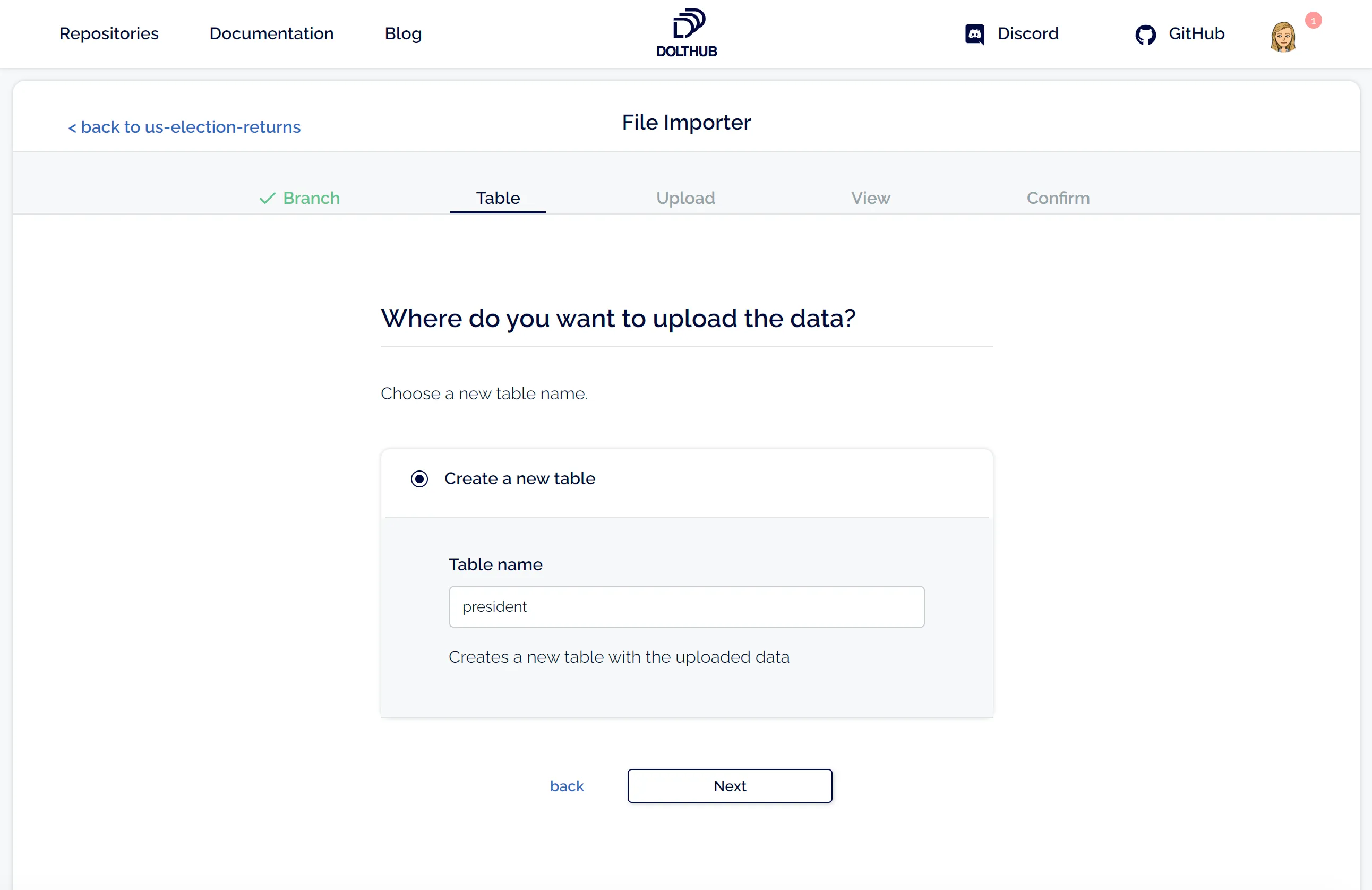Go to the Upload step tab

[685, 198]
